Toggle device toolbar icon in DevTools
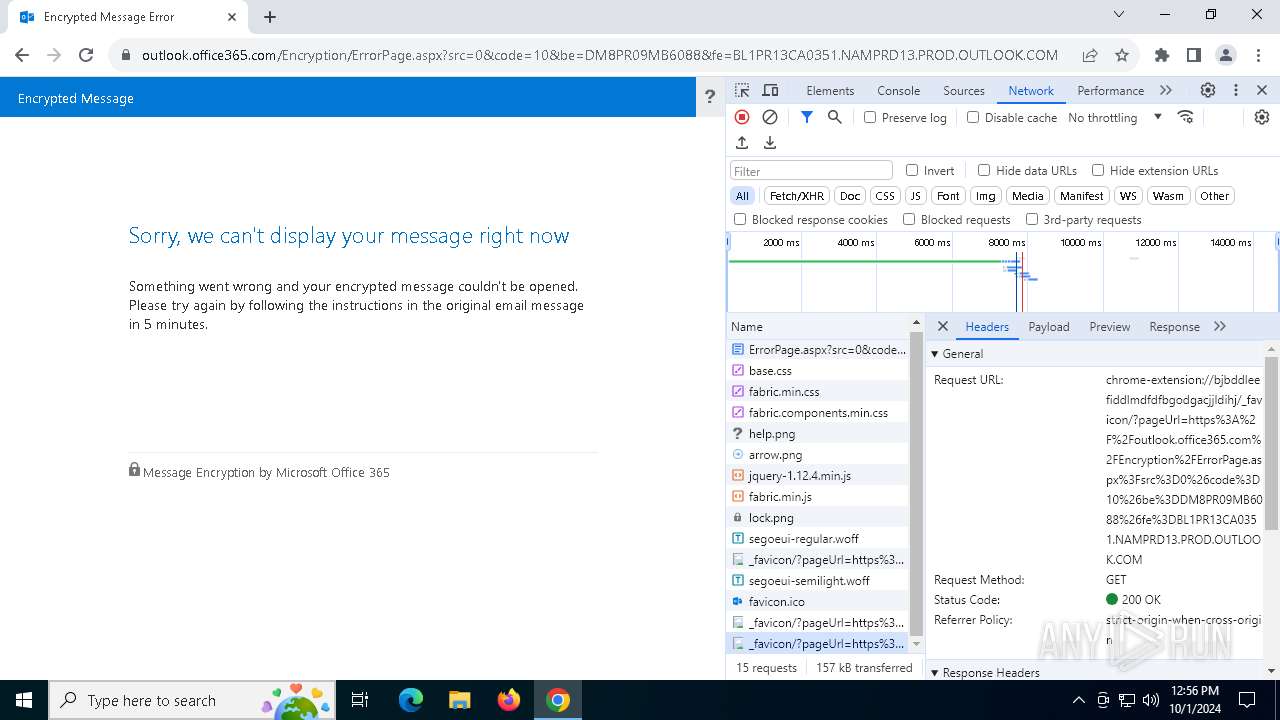The width and height of the screenshot is (1280, 720). (x=770, y=90)
